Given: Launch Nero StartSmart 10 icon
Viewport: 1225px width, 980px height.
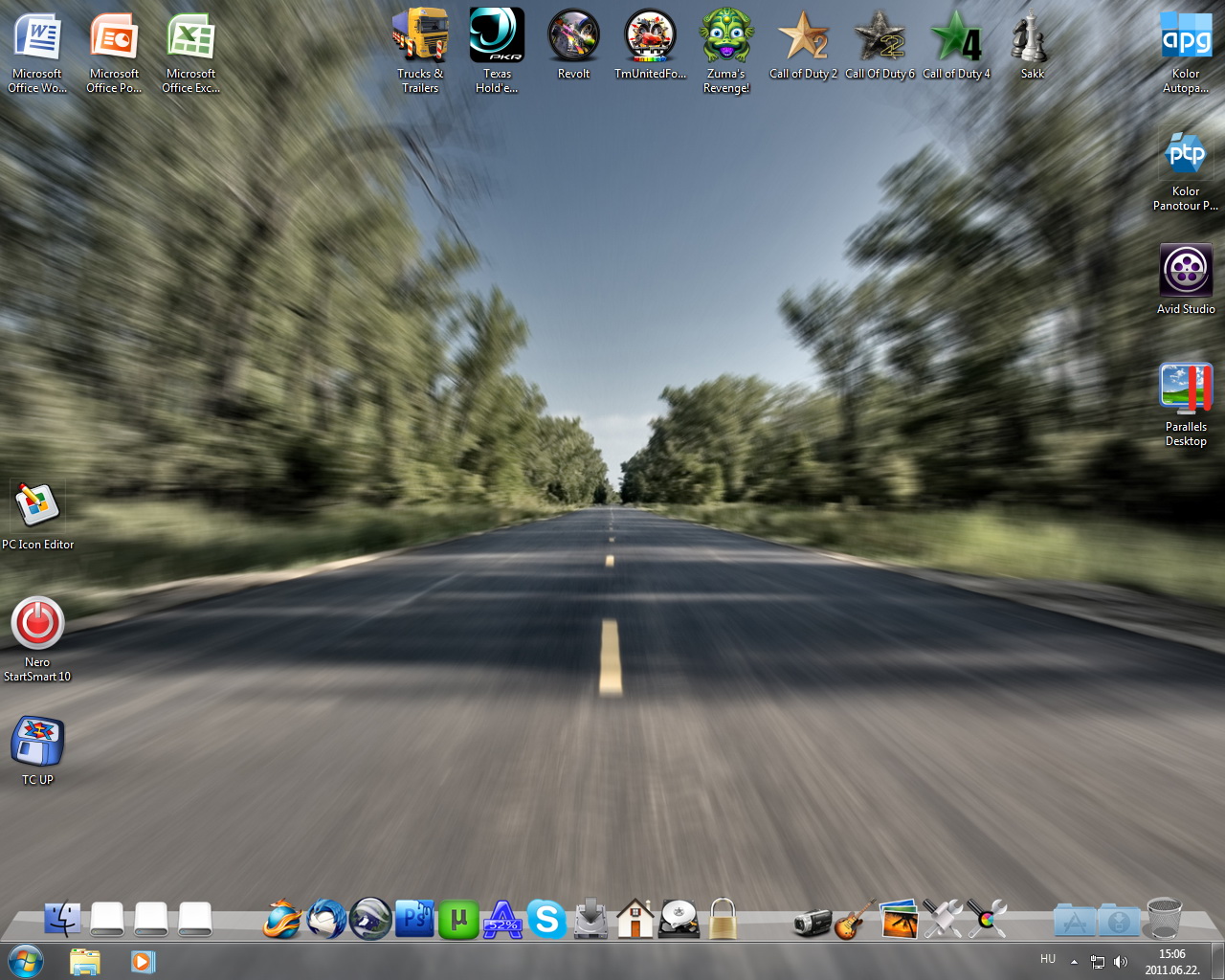Looking at the screenshot, I should point(37,639).
